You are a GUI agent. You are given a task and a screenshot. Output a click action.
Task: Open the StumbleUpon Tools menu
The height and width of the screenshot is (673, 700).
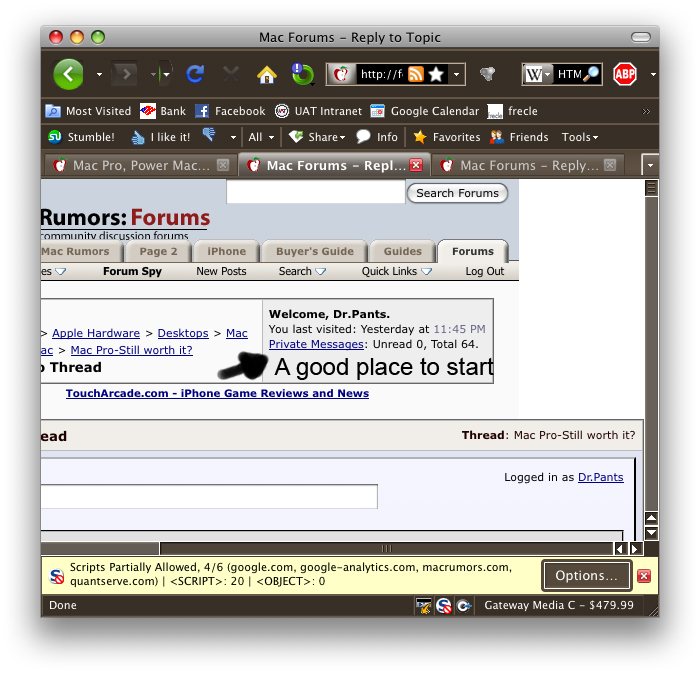580,137
